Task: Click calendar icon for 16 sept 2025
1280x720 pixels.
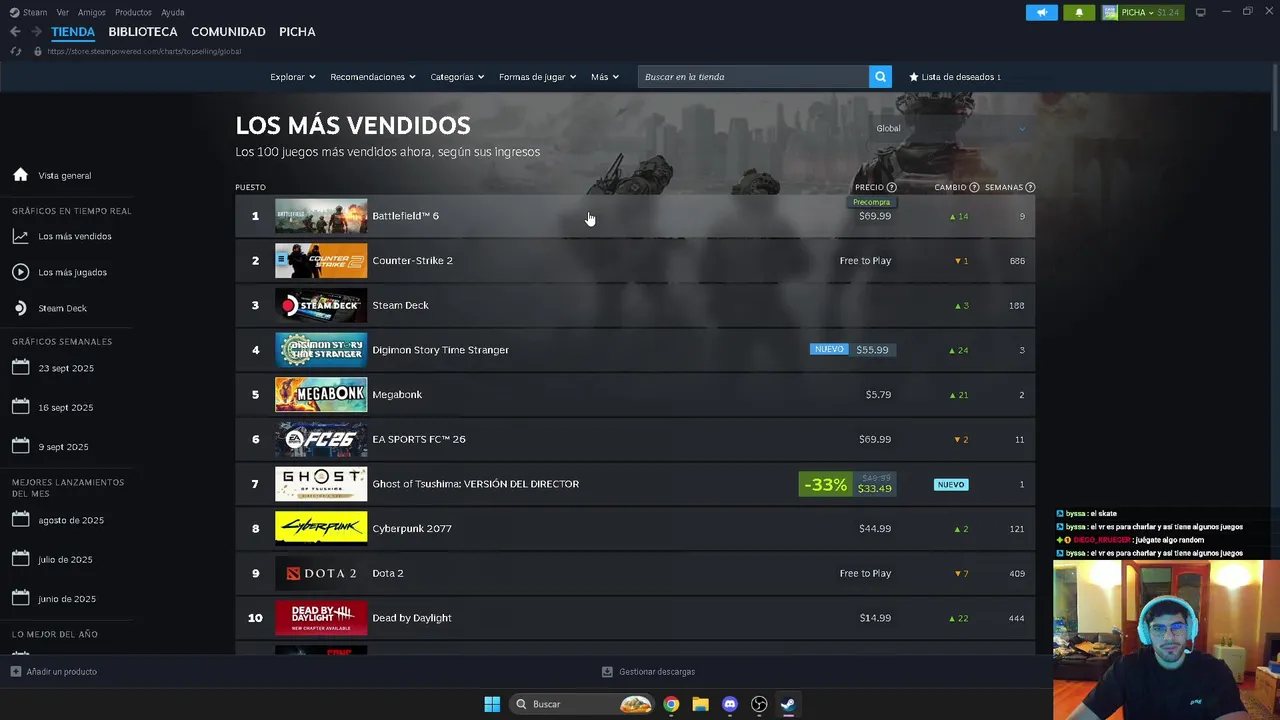Action: (20, 406)
